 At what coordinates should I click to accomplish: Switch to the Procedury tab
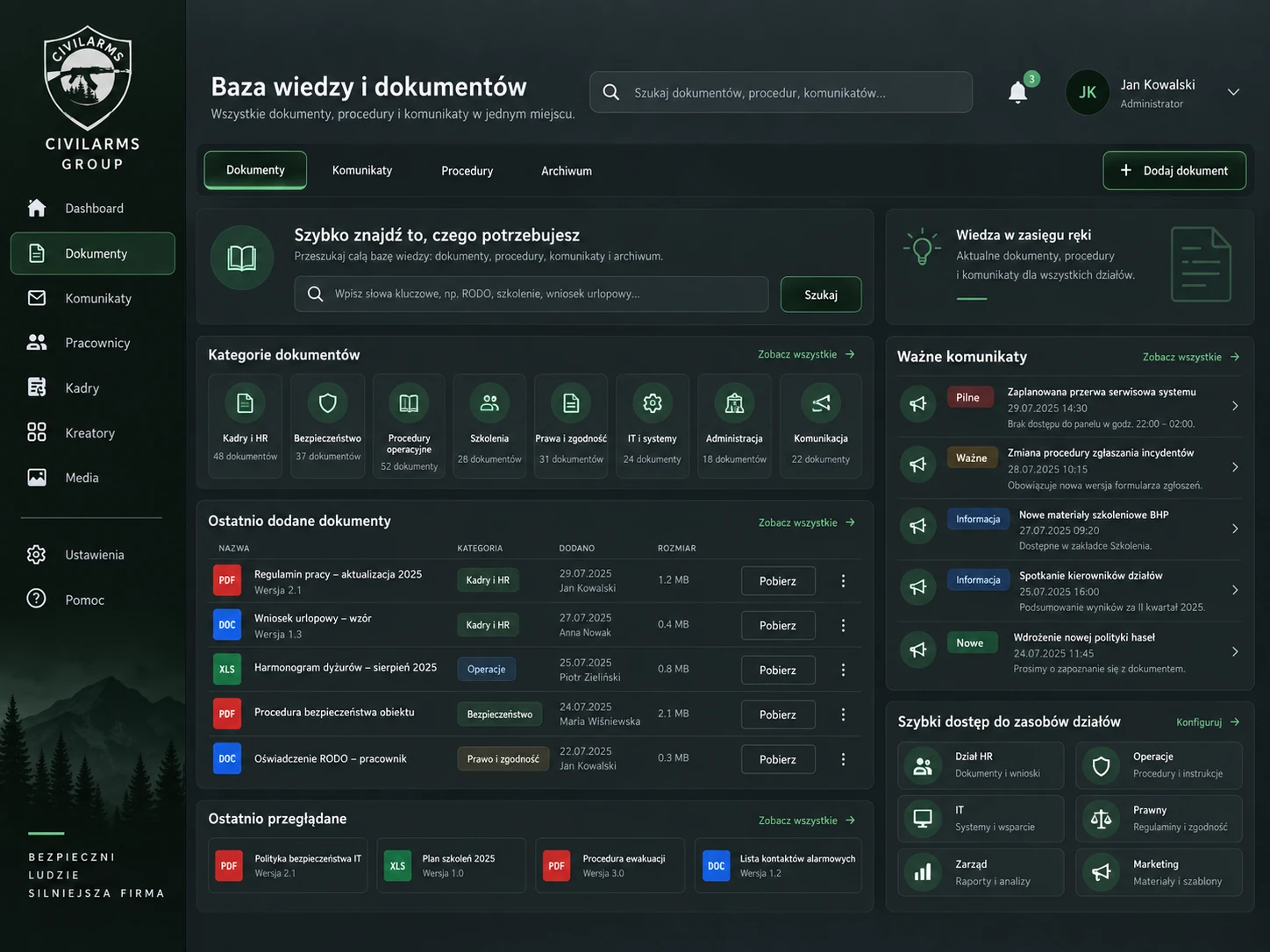pos(467,170)
